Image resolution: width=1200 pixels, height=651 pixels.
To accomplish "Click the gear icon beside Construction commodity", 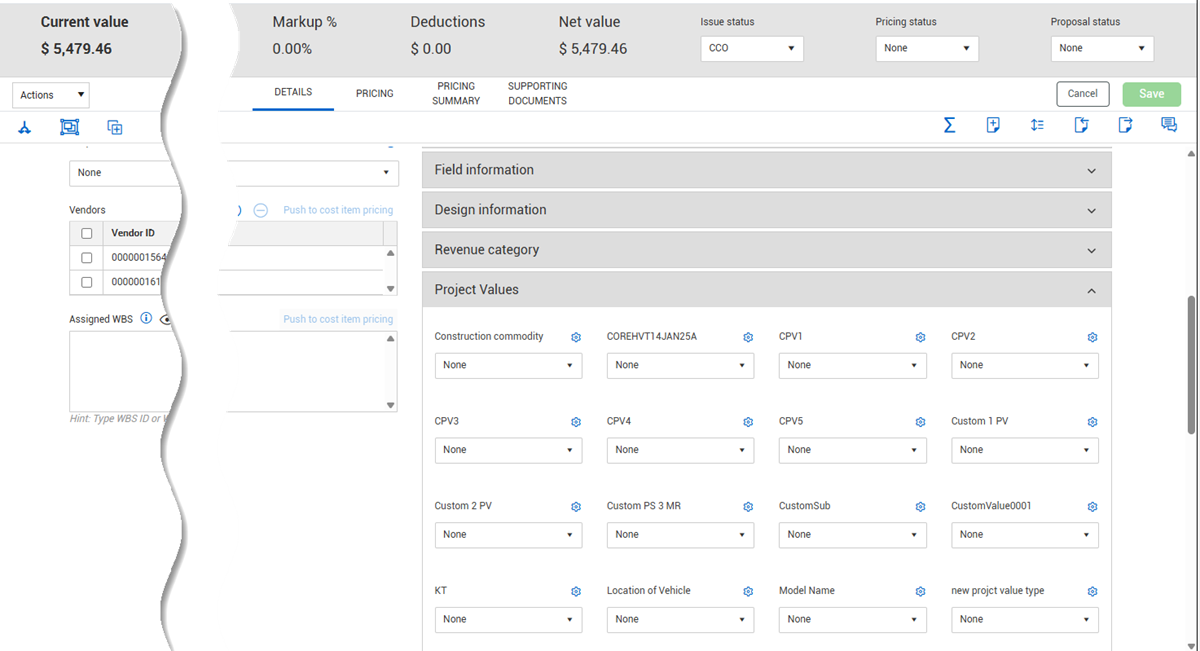I will coord(576,338).
